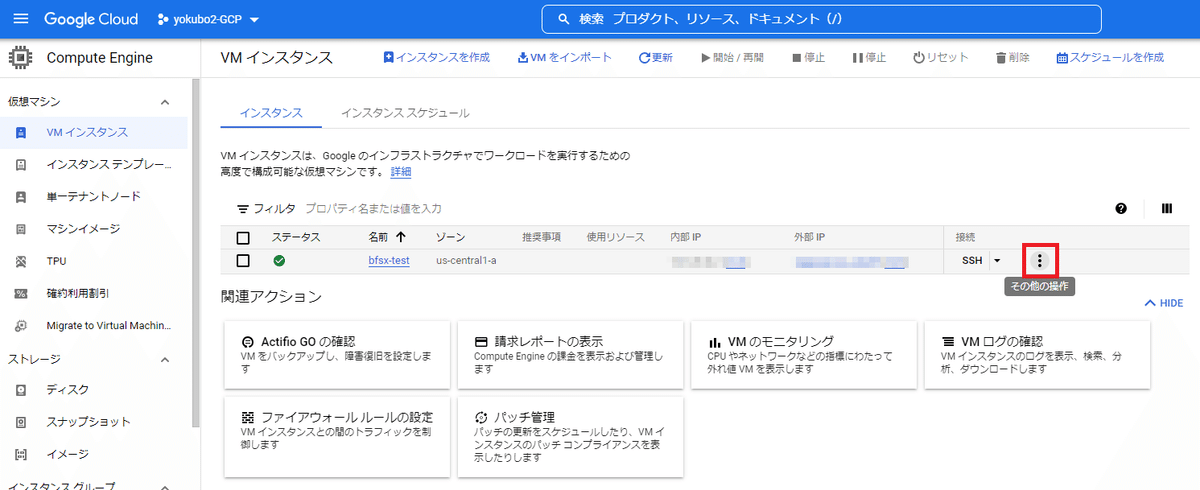The height and width of the screenshot is (490, 1200).
Task: Click the VM インスタンス sidebar icon
Action: [21, 133]
